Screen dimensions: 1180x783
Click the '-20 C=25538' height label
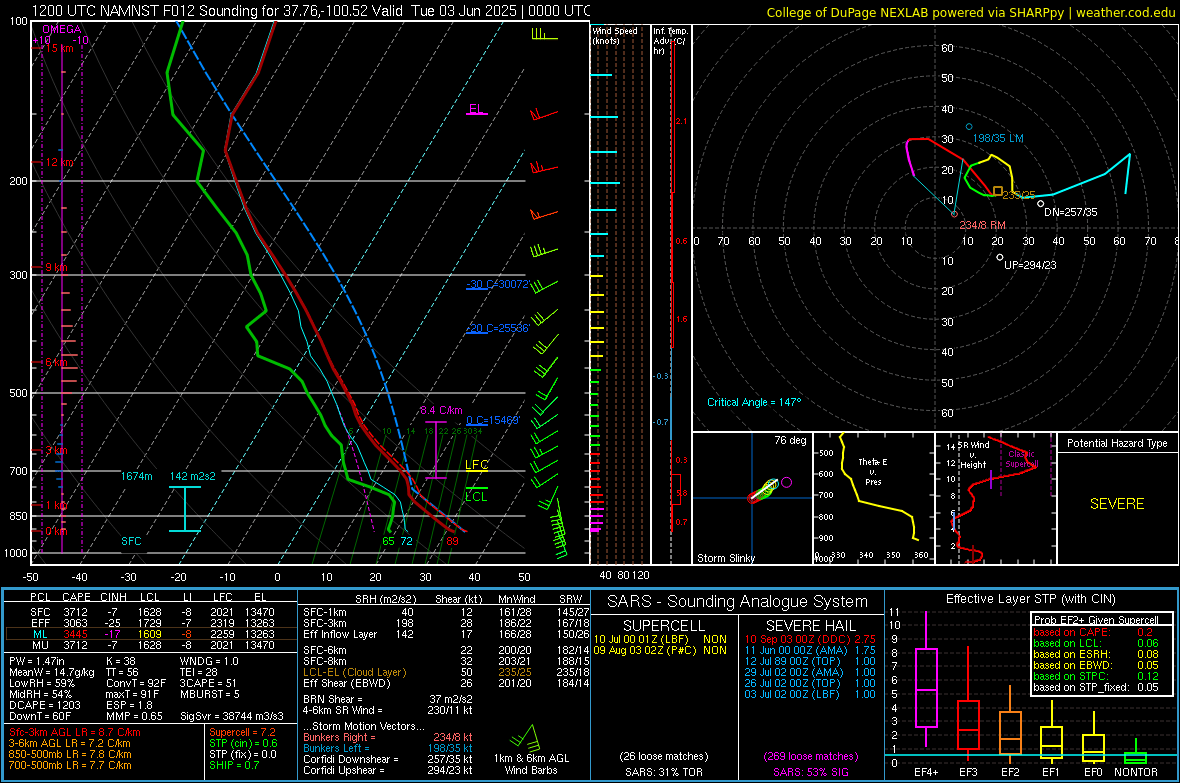coord(497,328)
